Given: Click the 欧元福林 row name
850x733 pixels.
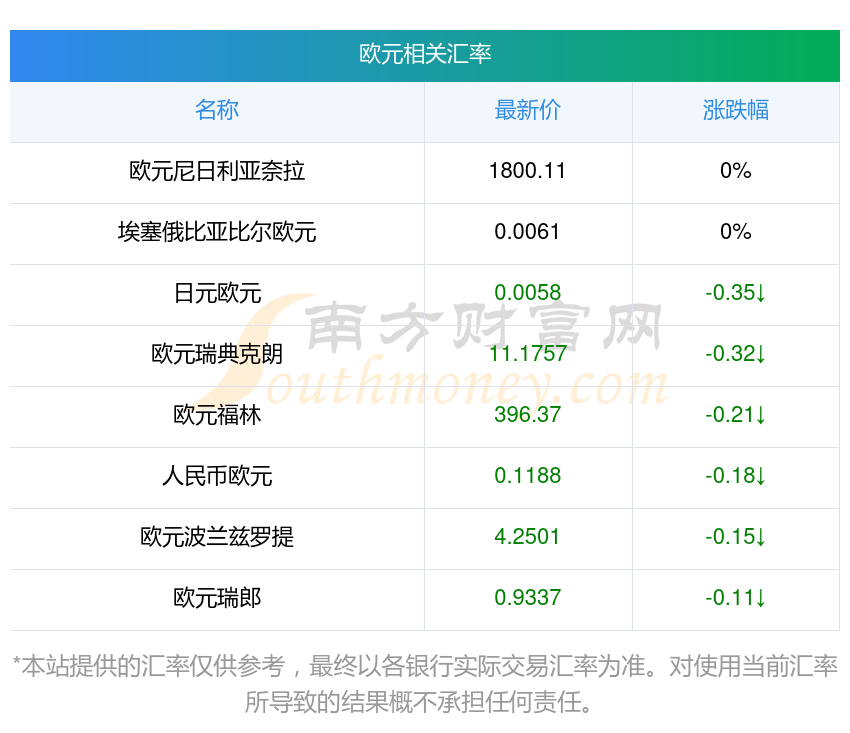Looking at the screenshot, I should pyautogui.click(x=217, y=415).
